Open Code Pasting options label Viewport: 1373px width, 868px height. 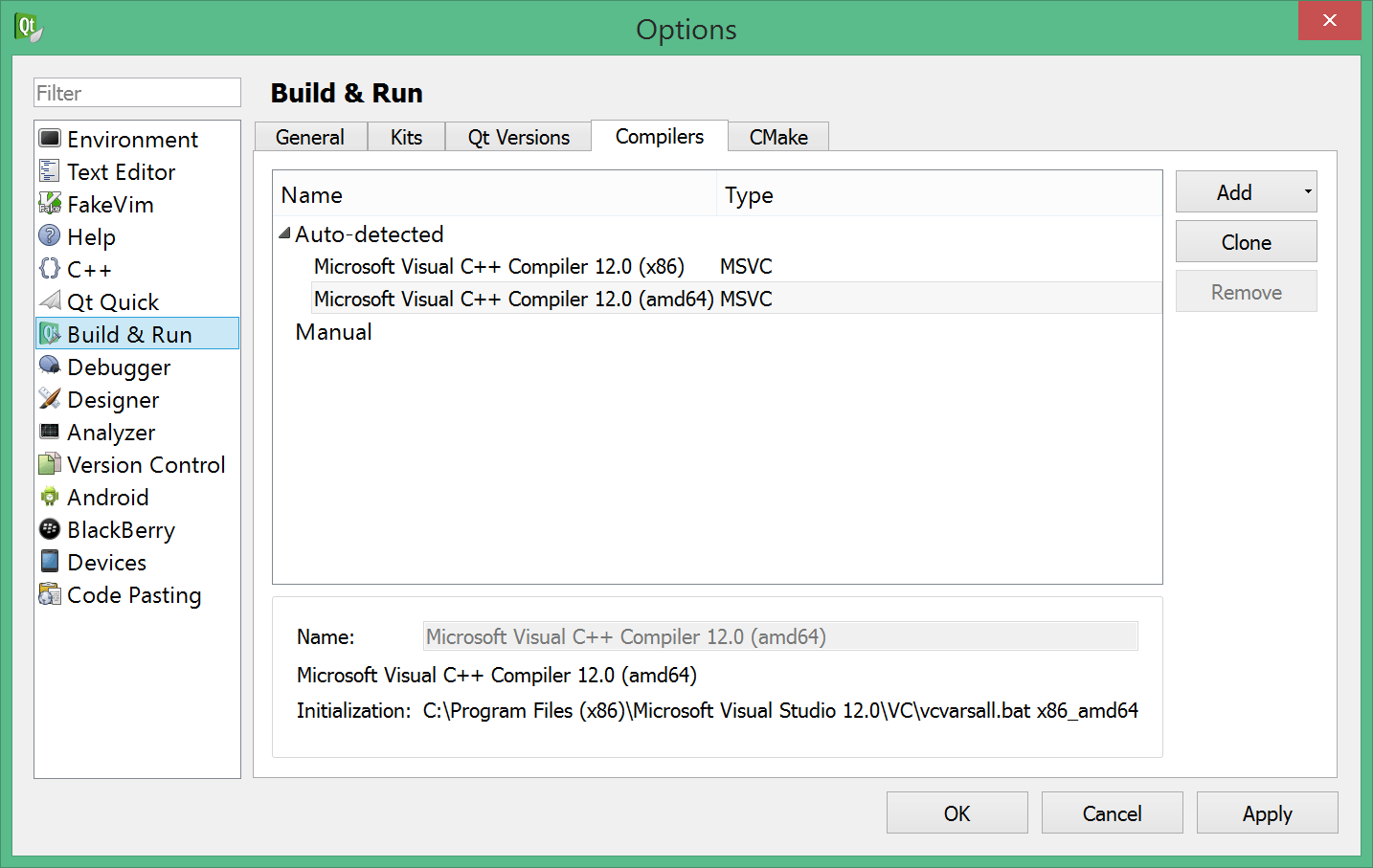coord(134,595)
